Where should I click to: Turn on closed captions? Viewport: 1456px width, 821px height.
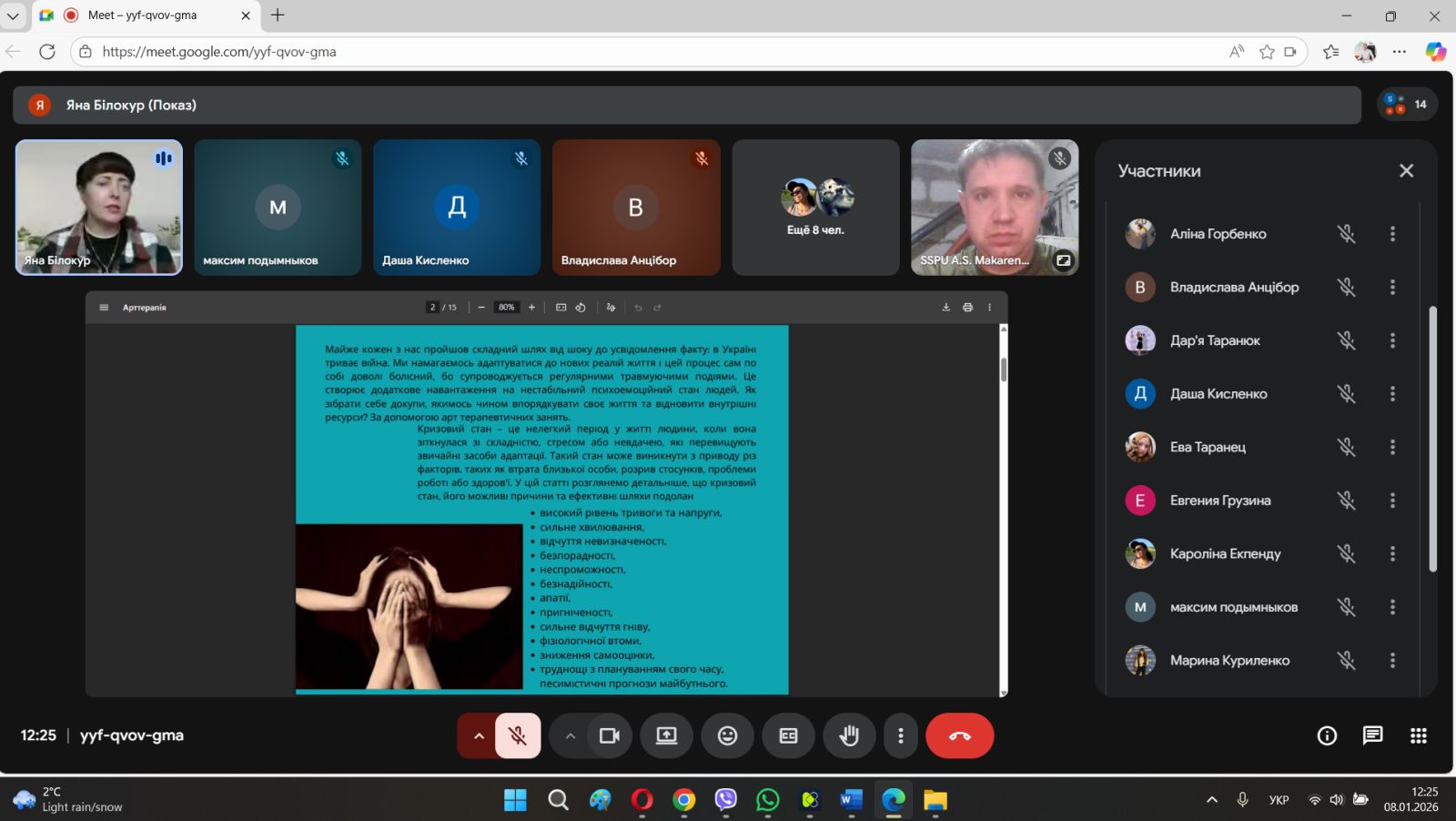[788, 735]
